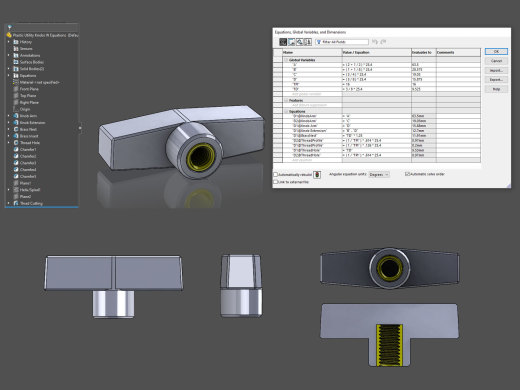
Task: Uncheck Automatic solve order checkbox
Action: [407, 174]
